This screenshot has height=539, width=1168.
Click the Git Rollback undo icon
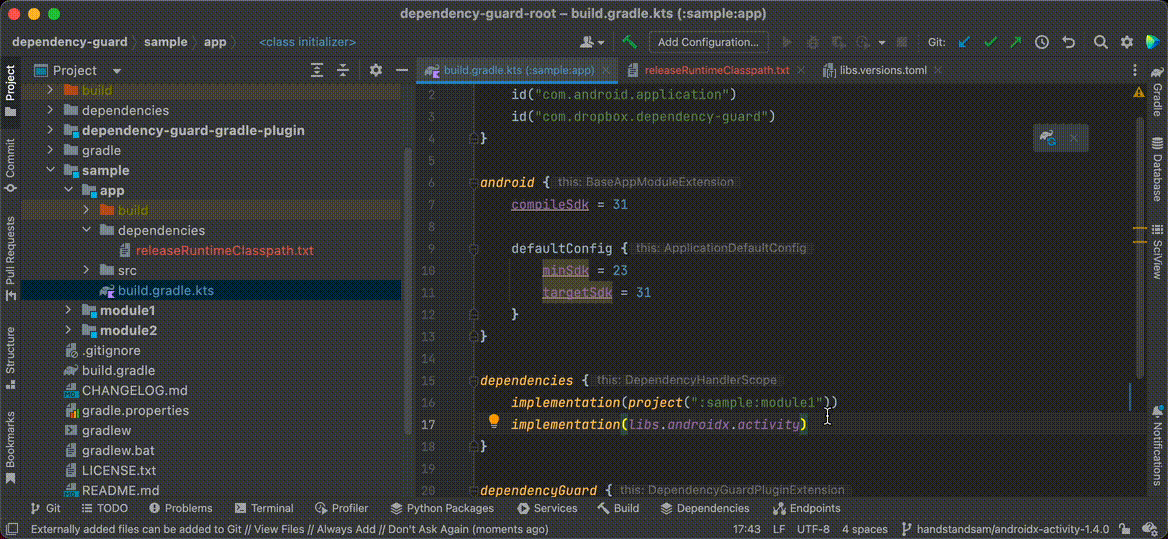1068,42
